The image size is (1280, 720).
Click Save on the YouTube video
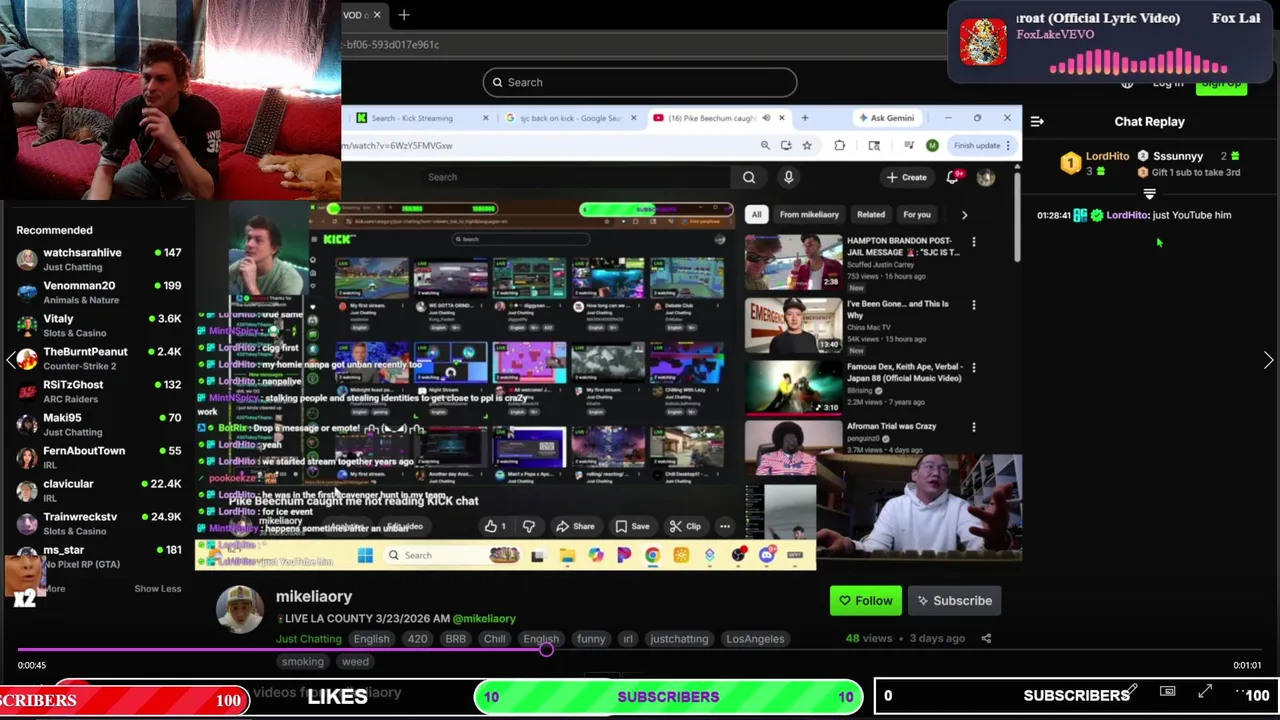click(x=632, y=526)
